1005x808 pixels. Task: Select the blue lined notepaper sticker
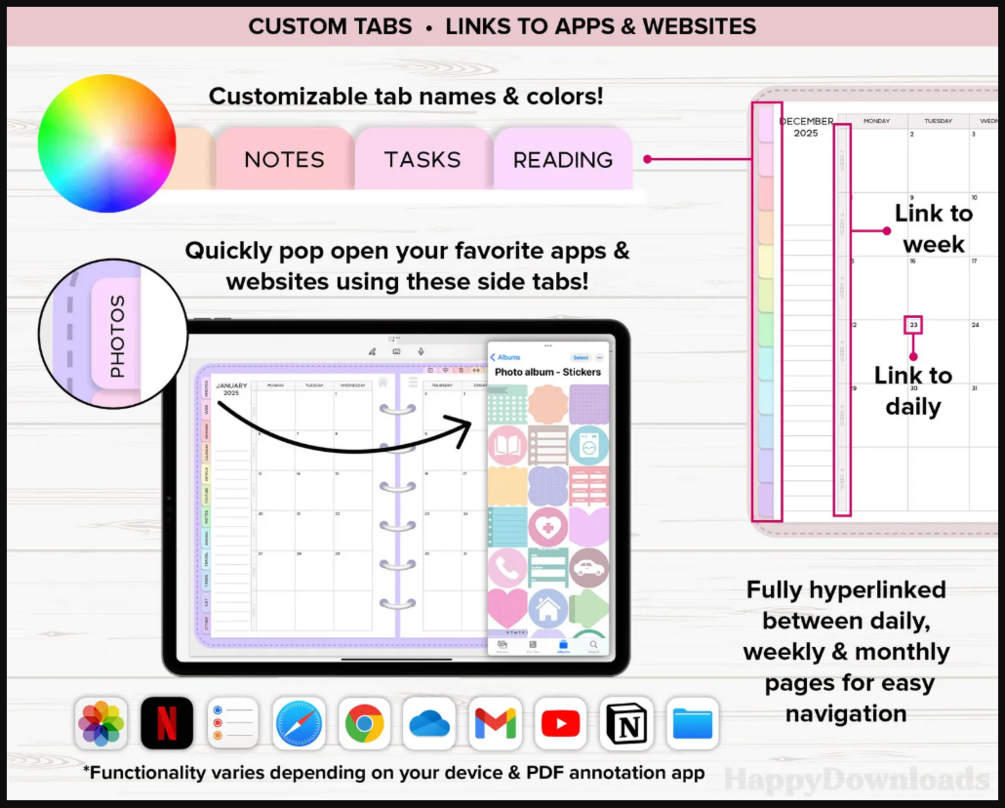pyautogui.click(x=507, y=527)
